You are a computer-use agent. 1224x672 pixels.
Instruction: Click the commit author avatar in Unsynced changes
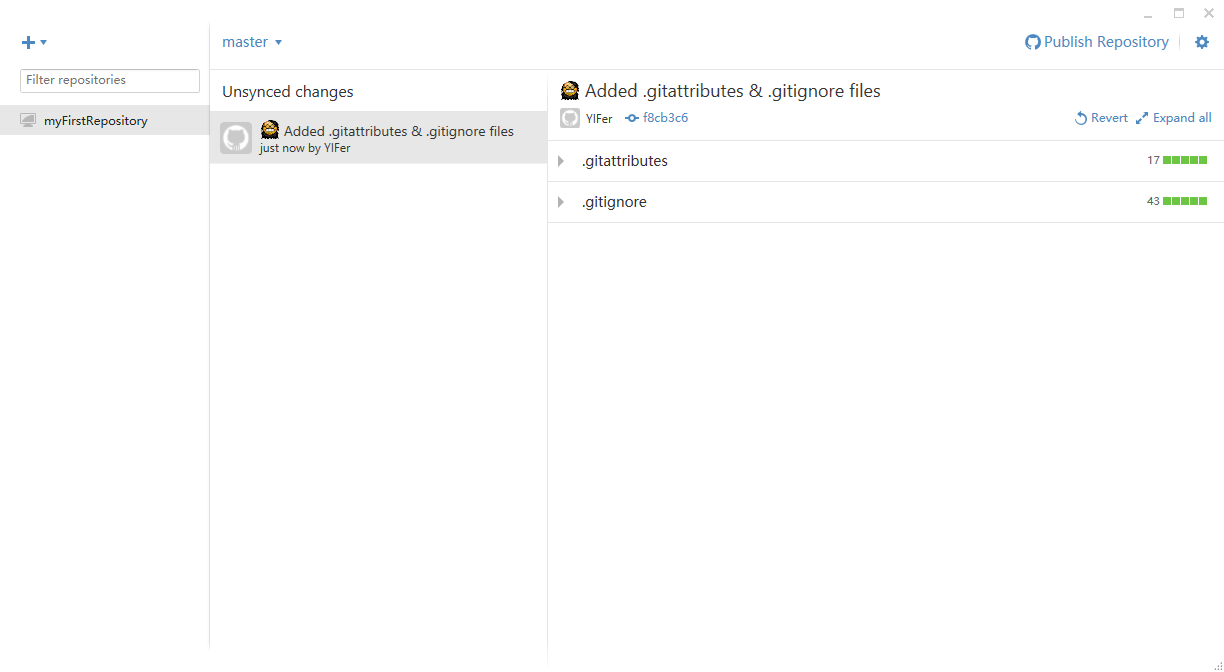click(236, 138)
